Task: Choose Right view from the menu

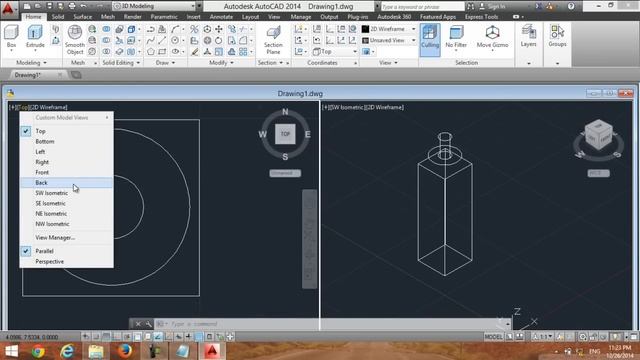Action: [x=67, y=162]
